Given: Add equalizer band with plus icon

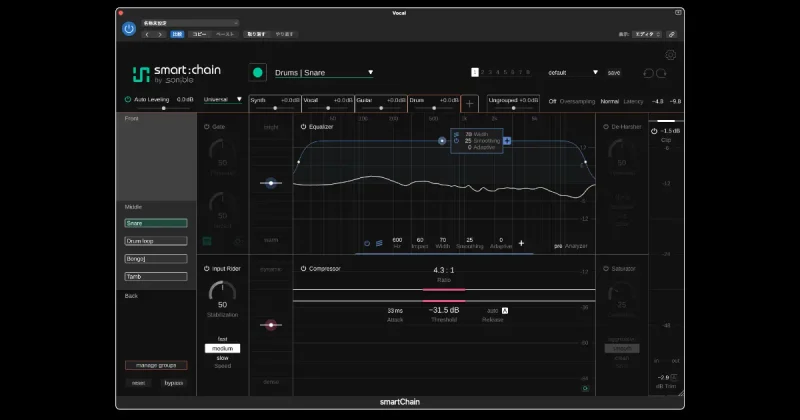Looking at the screenshot, I should [521, 243].
